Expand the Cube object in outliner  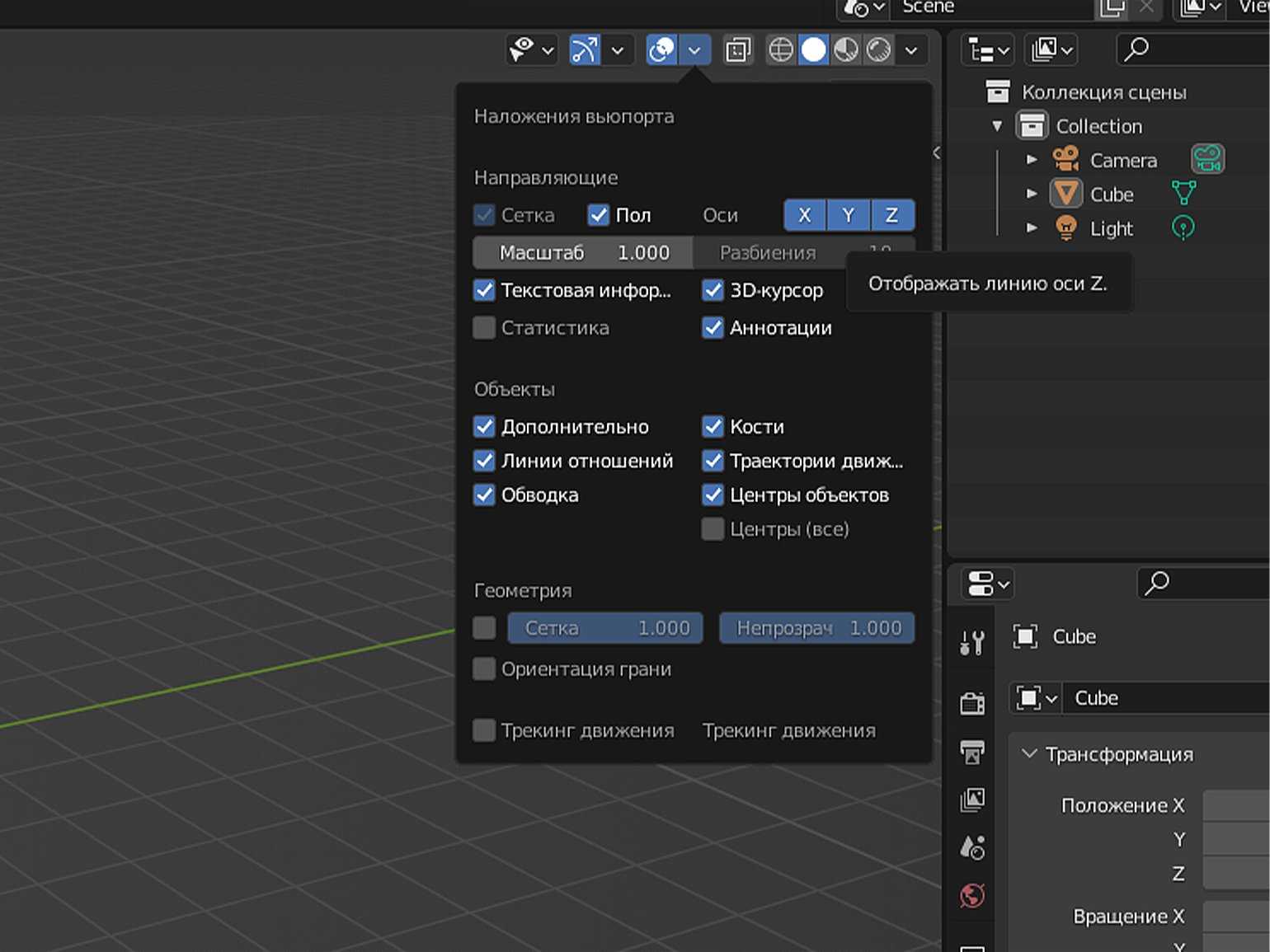click(x=1032, y=194)
